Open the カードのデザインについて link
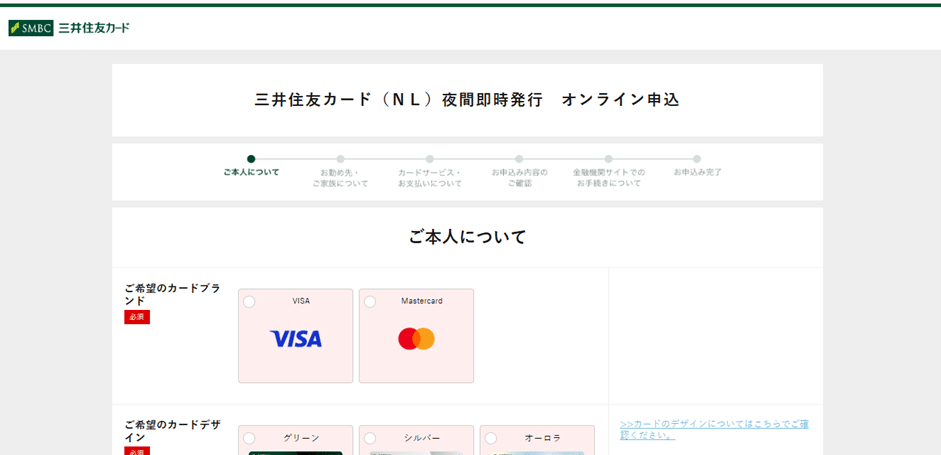This screenshot has width=941, height=455. pyautogui.click(x=713, y=429)
